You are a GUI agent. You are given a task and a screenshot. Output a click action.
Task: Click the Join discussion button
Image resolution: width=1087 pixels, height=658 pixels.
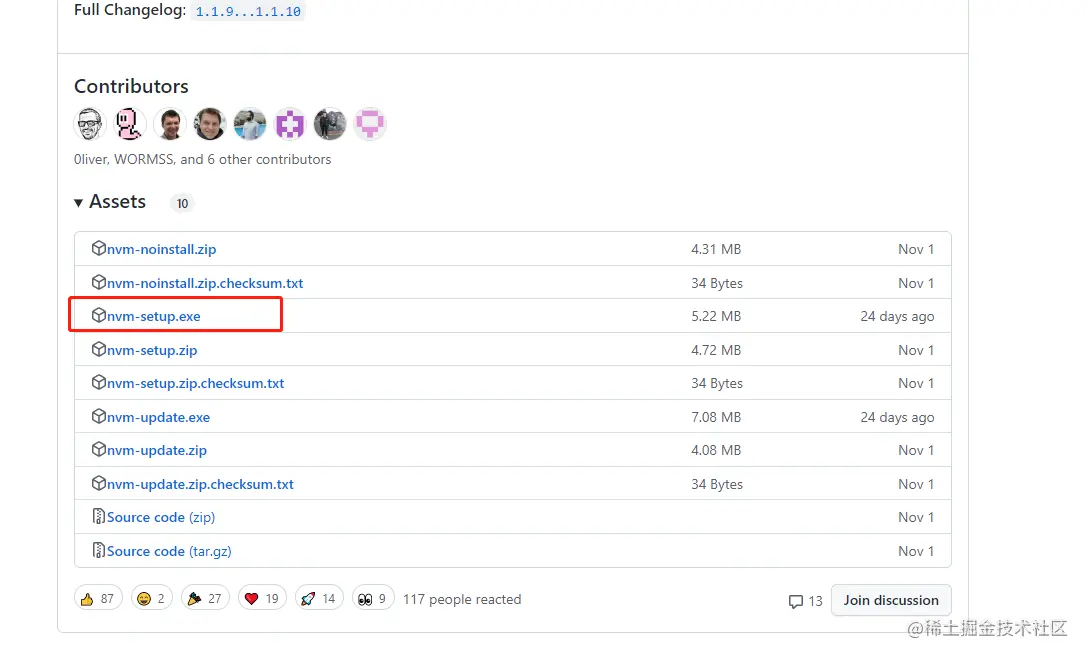pos(891,600)
